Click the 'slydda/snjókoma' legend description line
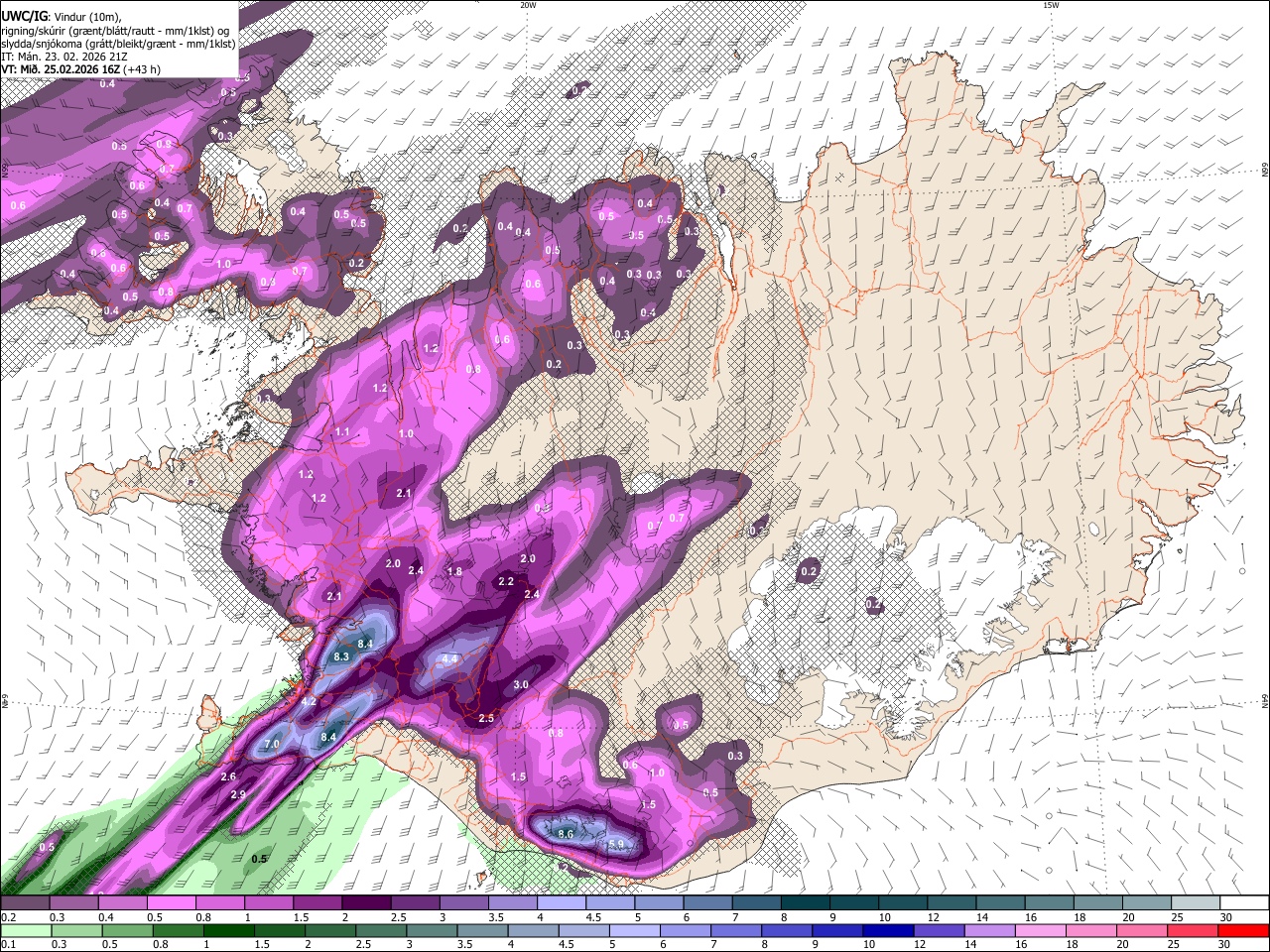The width and height of the screenshot is (1270, 952). [118, 43]
